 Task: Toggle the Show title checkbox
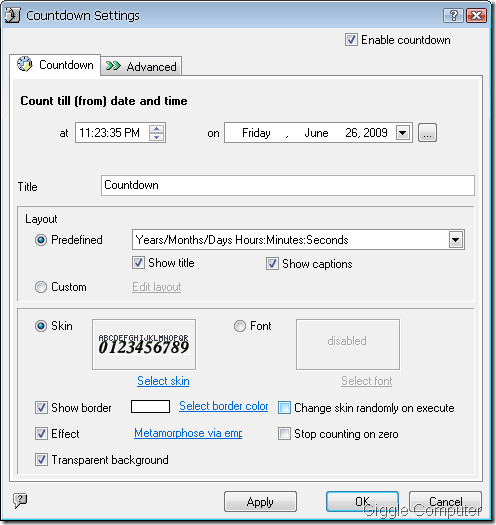coord(138,263)
